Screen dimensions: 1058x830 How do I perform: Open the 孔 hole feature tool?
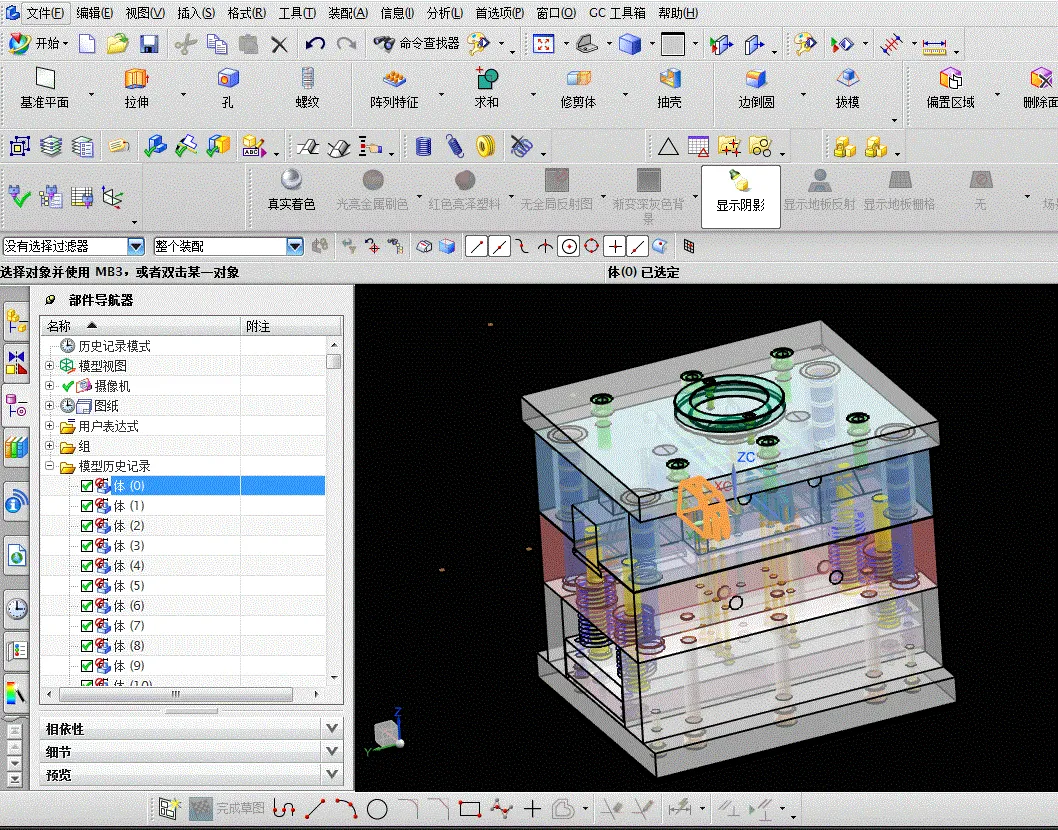click(228, 88)
